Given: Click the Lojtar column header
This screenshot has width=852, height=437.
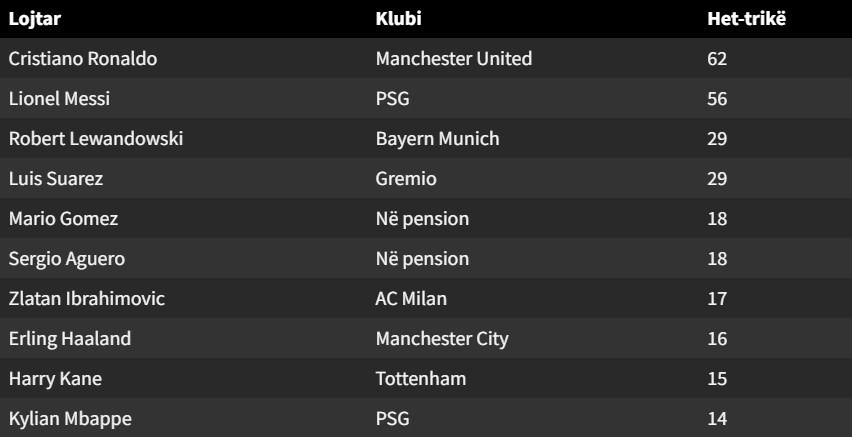Looking at the screenshot, I should coord(35,18).
